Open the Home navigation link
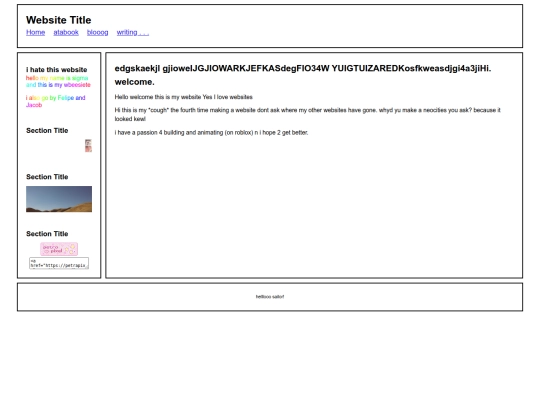Image resolution: width=540 pixels, height=405 pixels. (35, 32)
